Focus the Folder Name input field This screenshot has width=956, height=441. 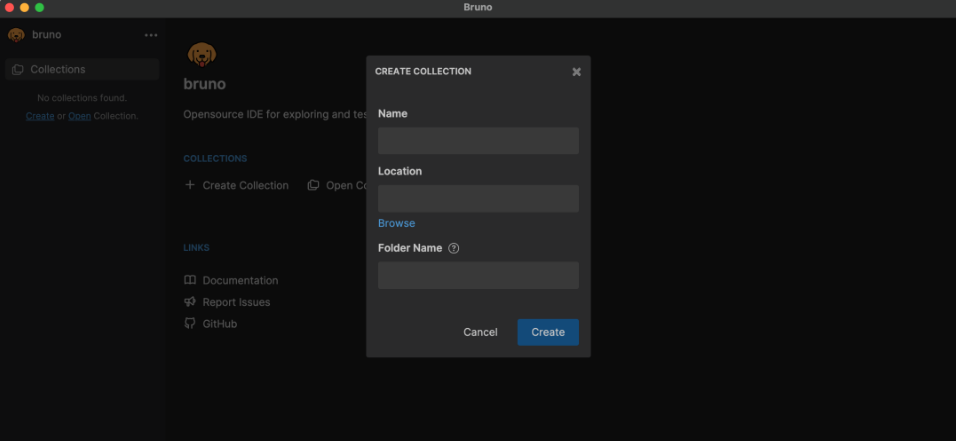(479, 276)
